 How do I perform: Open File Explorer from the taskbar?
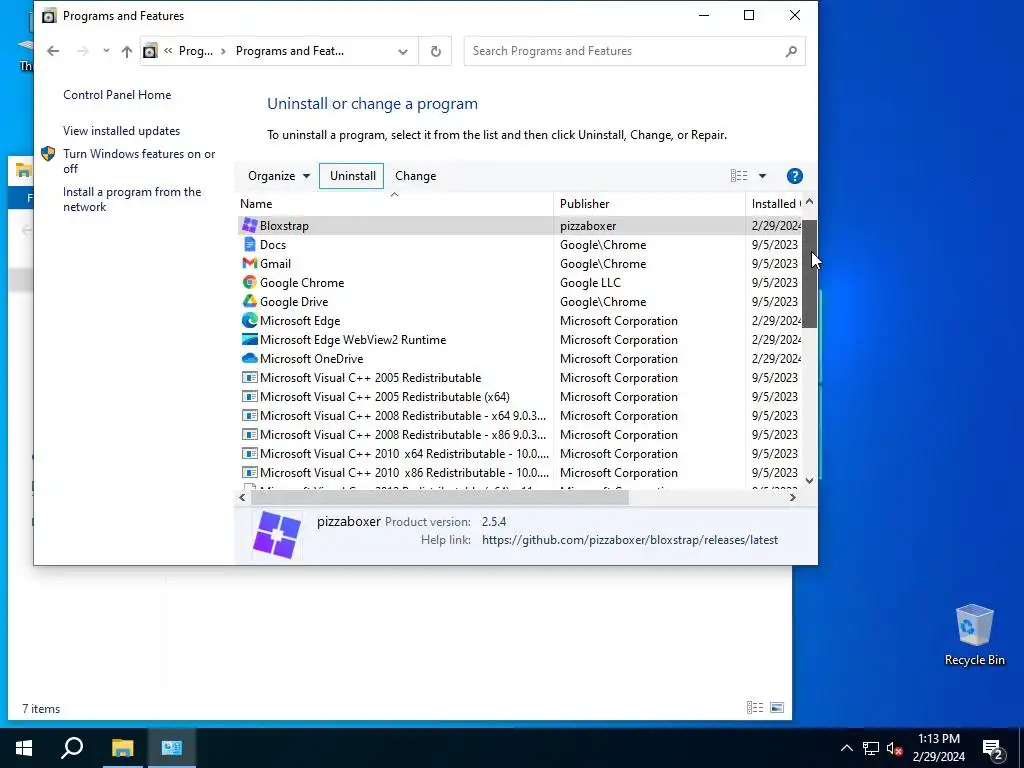pos(122,748)
